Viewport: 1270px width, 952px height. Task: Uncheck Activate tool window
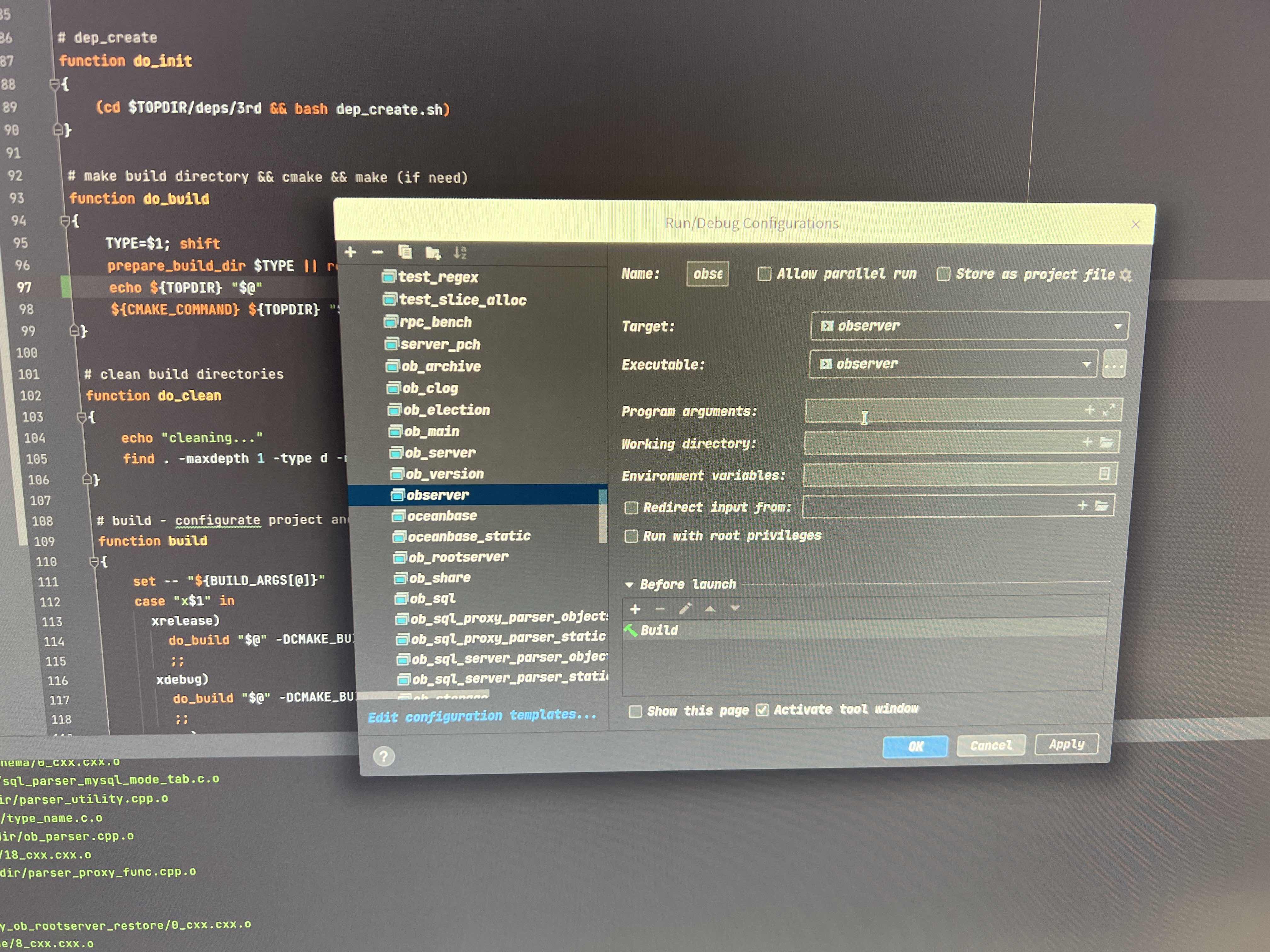pyautogui.click(x=762, y=710)
